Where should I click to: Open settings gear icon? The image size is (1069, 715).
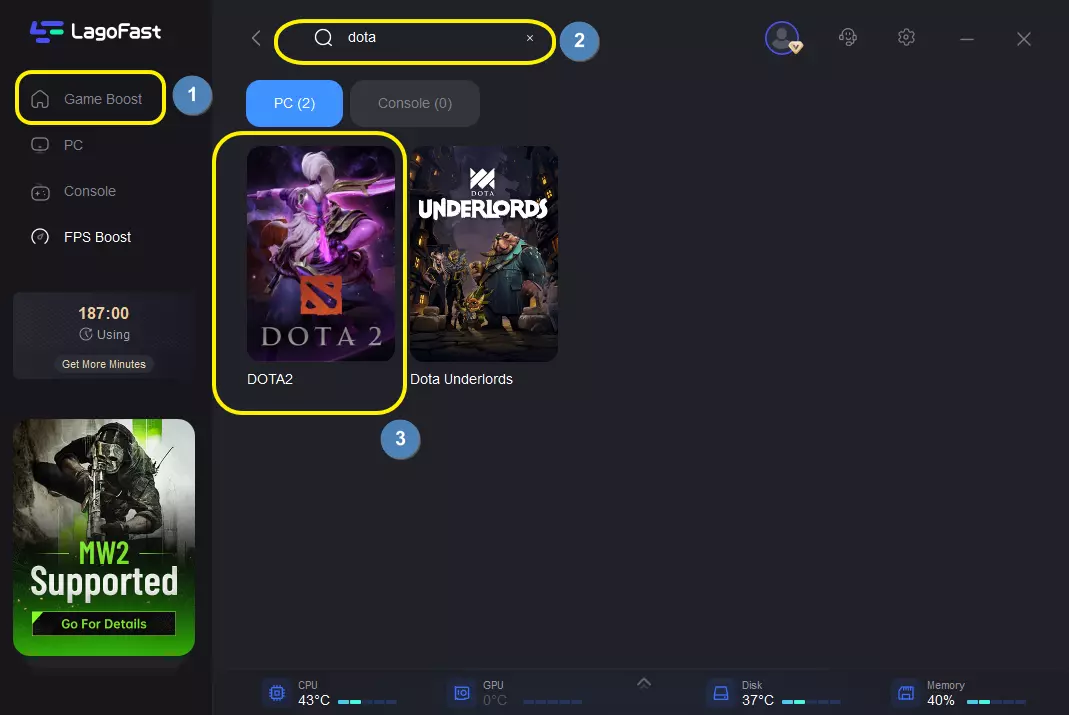(906, 38)
